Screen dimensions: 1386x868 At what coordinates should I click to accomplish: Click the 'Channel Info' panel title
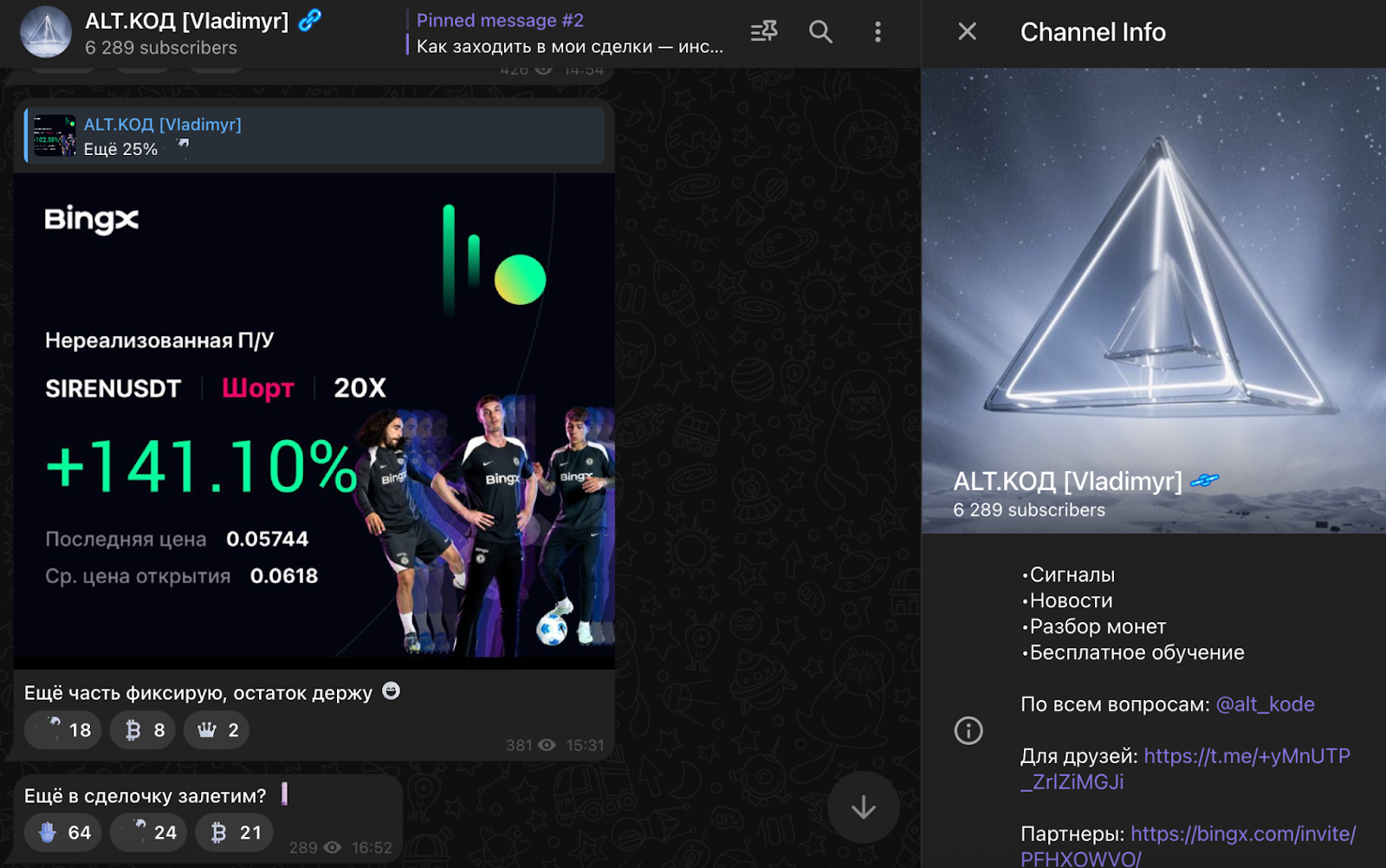1093,32
